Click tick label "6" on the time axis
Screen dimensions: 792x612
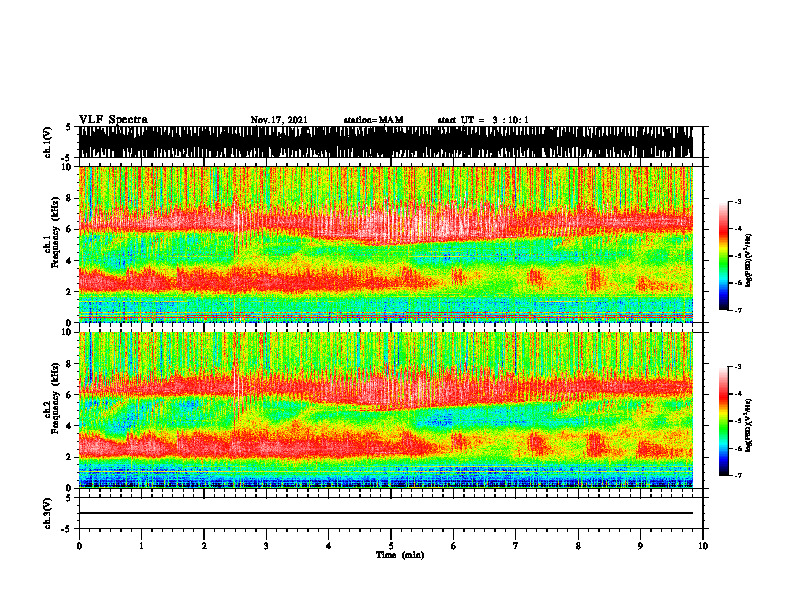454,546
